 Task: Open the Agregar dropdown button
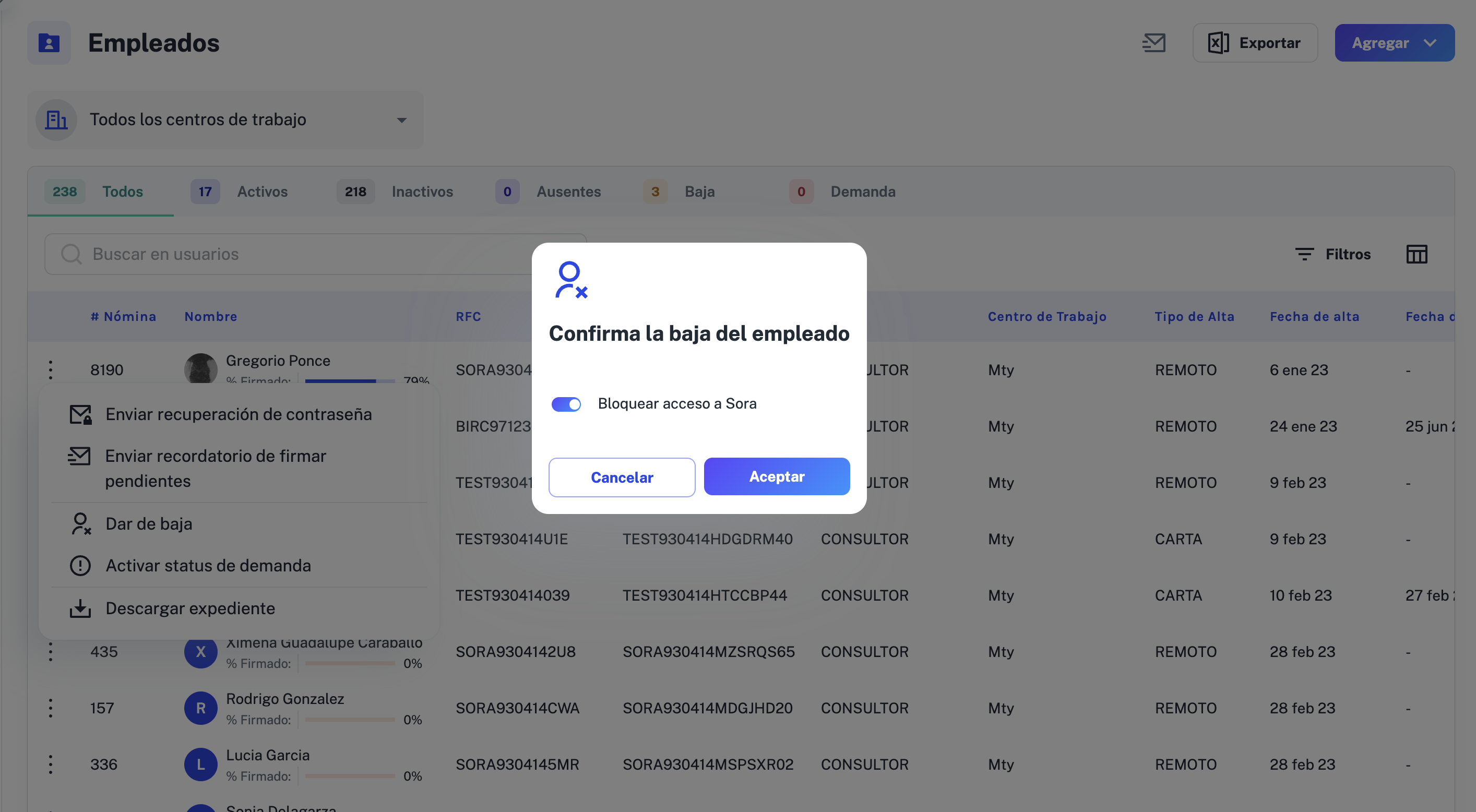point(1395,43)
